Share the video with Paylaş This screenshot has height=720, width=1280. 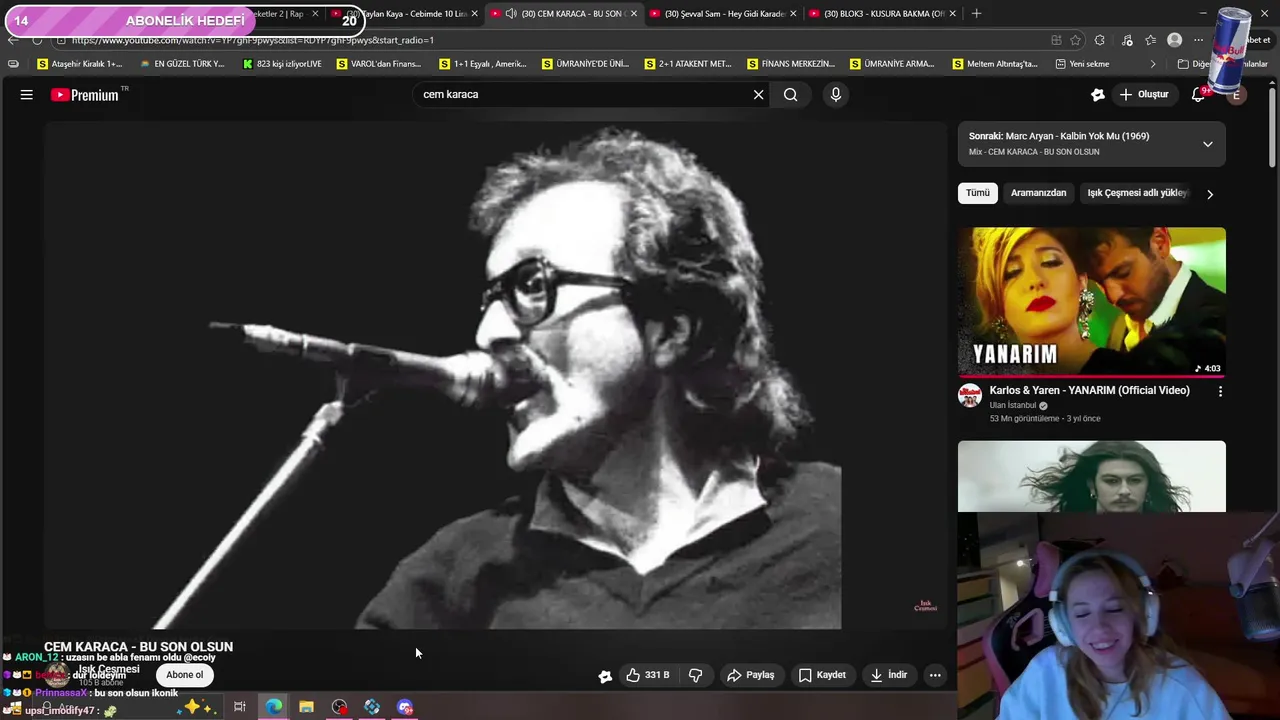(750, 675)
